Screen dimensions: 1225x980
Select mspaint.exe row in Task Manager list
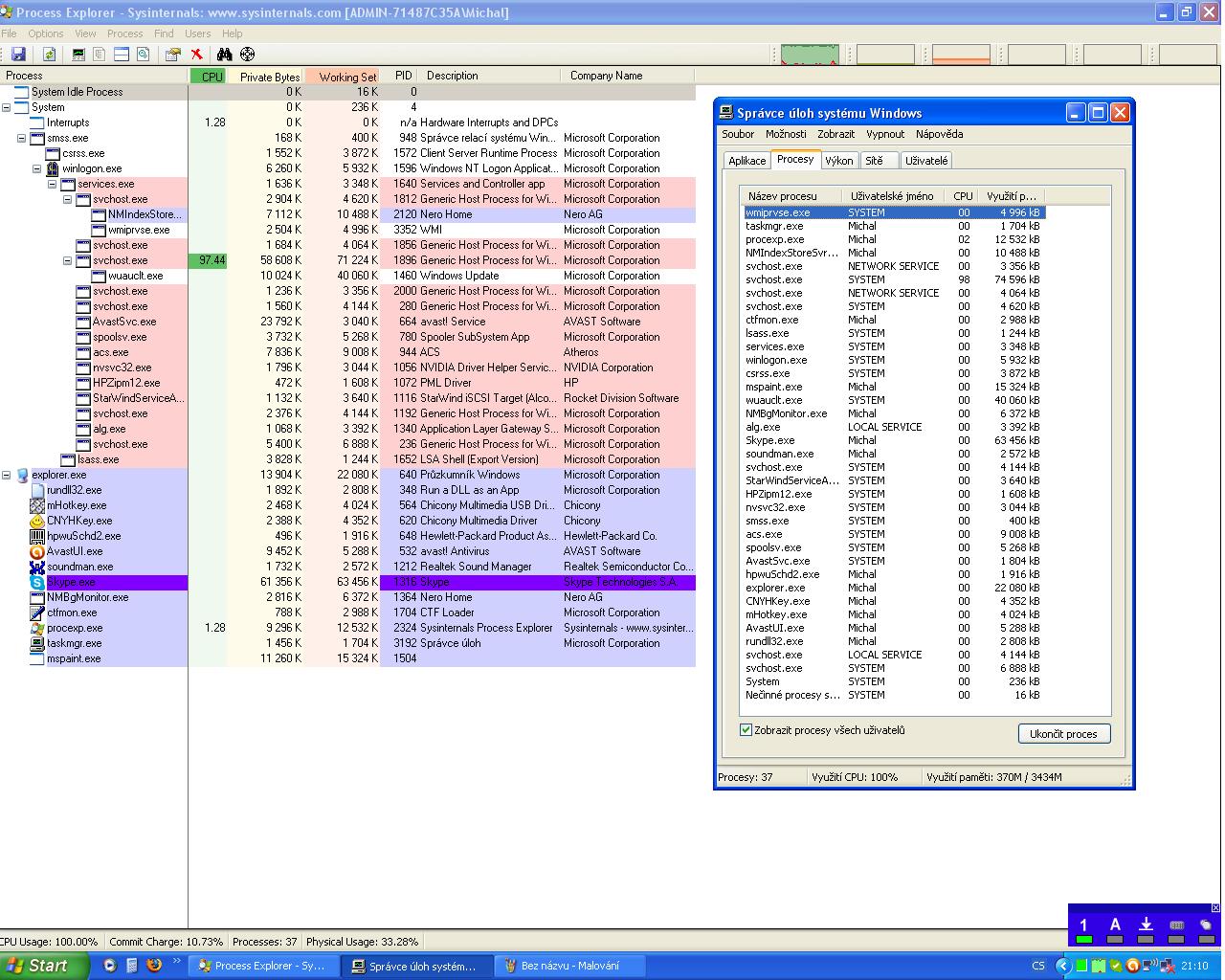tap(894, 387)
